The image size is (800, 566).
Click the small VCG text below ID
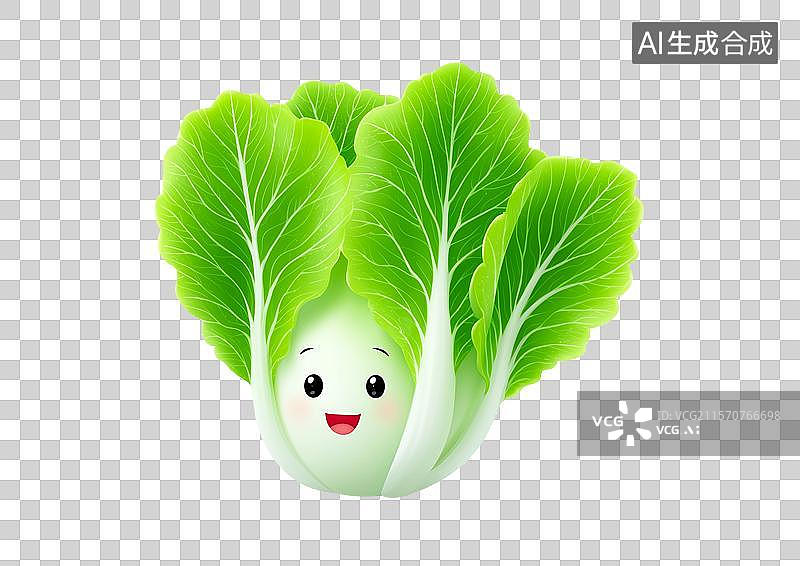coord(666,431)
